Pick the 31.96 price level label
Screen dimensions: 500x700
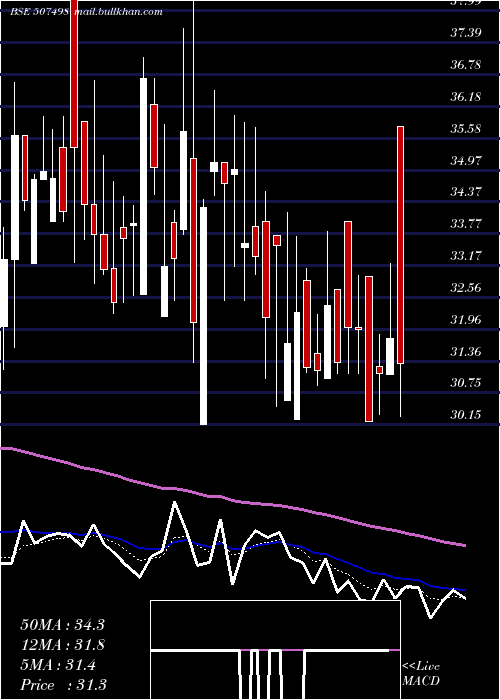pyautogui.click(x=465, y=320)
